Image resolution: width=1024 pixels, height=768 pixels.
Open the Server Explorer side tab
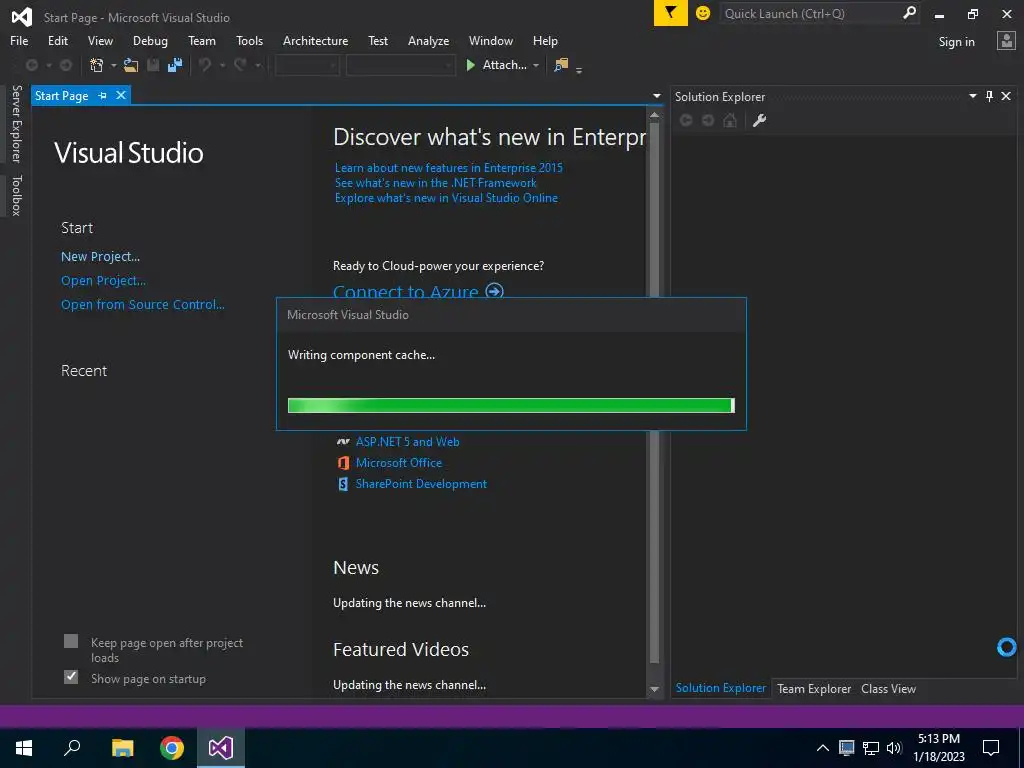tap(17, 123)
